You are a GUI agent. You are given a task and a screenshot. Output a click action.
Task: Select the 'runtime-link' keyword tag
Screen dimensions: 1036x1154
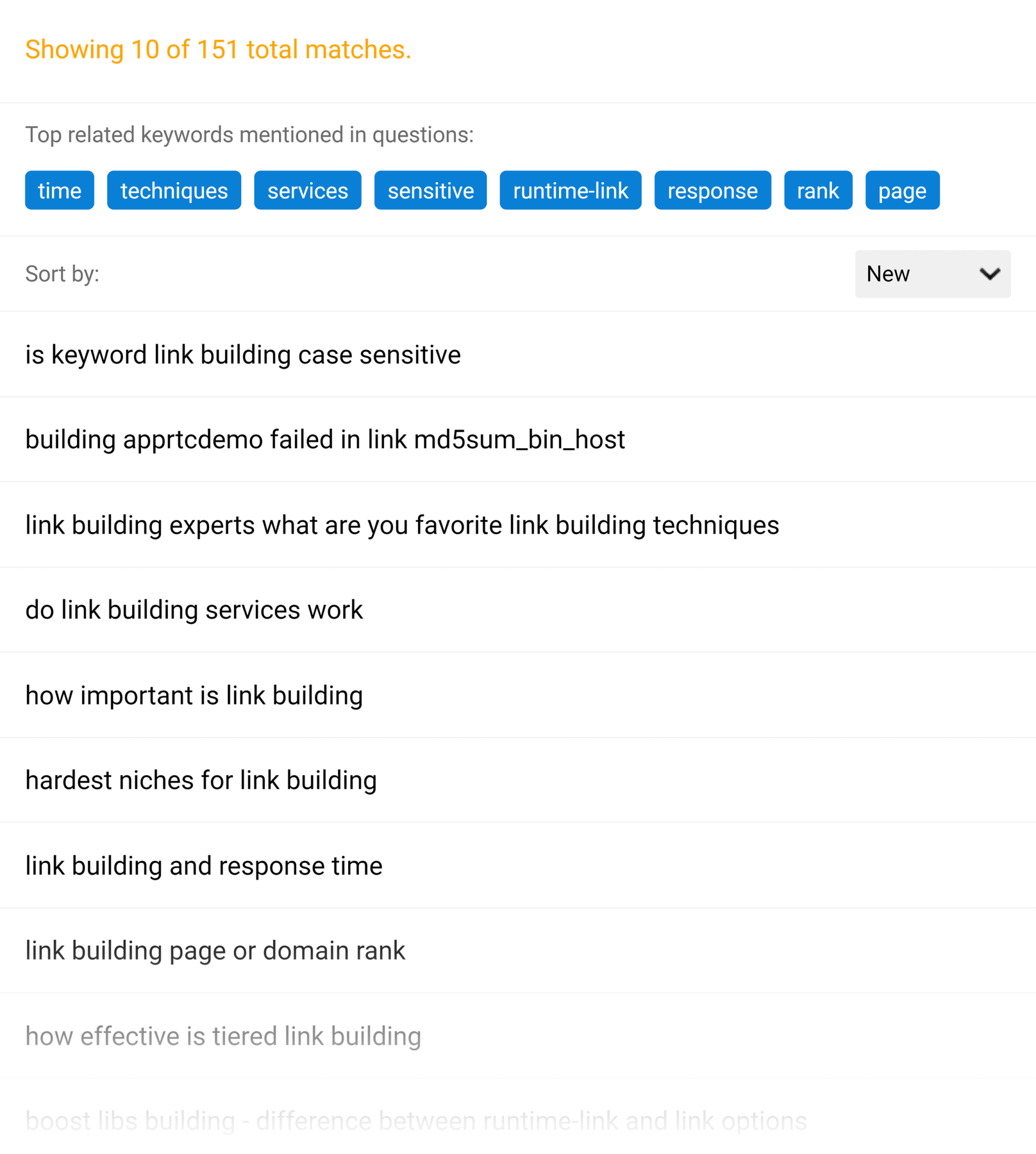tap(571, 190)
